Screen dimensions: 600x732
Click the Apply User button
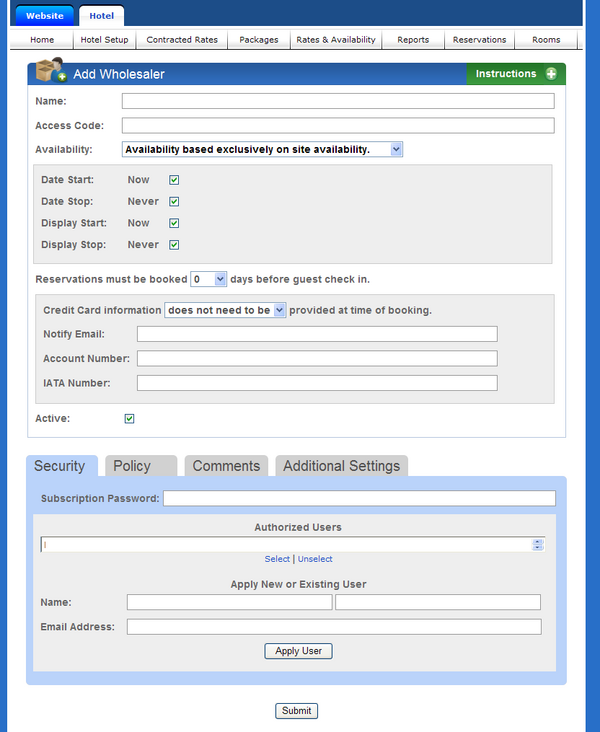point(298,651)
